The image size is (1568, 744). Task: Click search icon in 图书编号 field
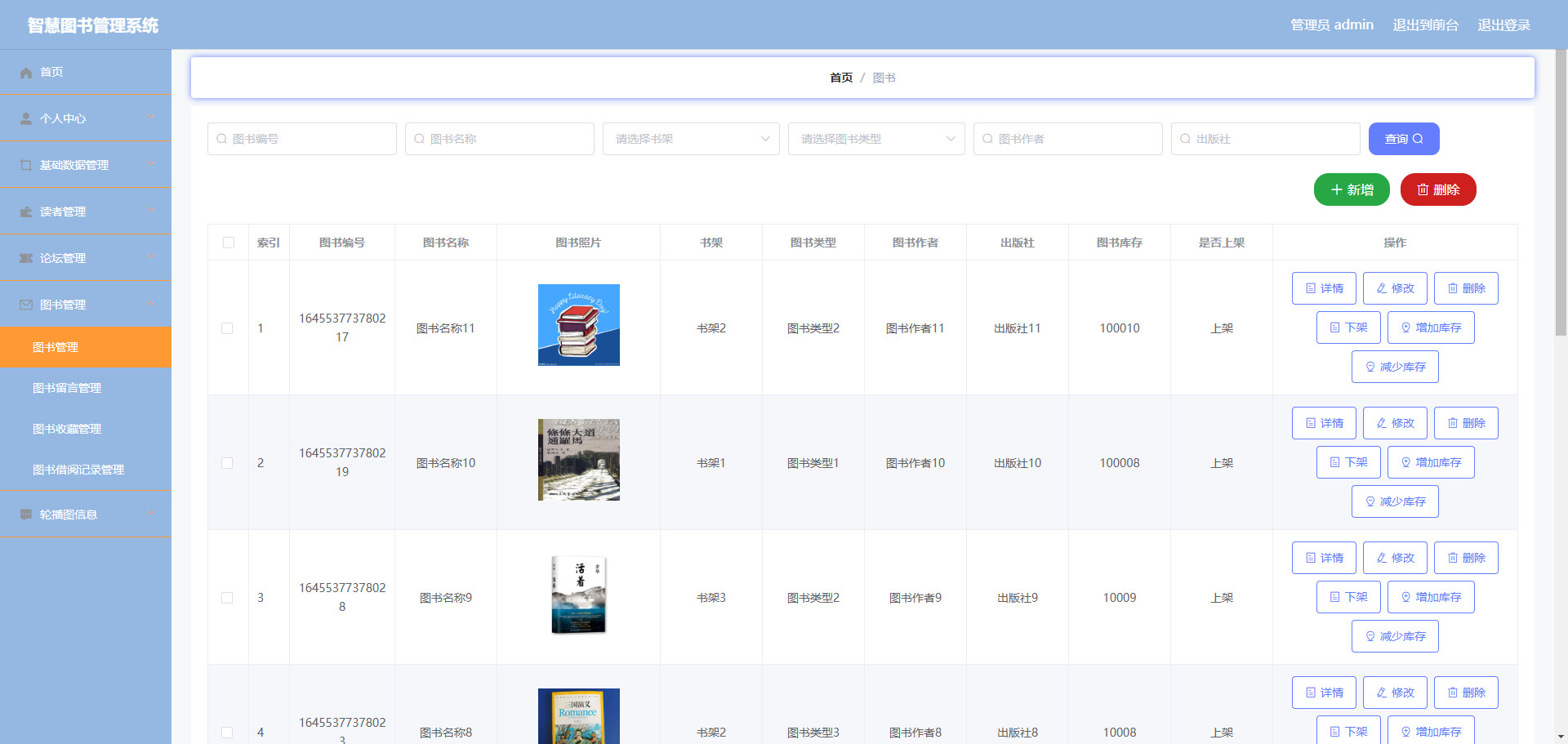pyautogui.click(x=221, y=139)
